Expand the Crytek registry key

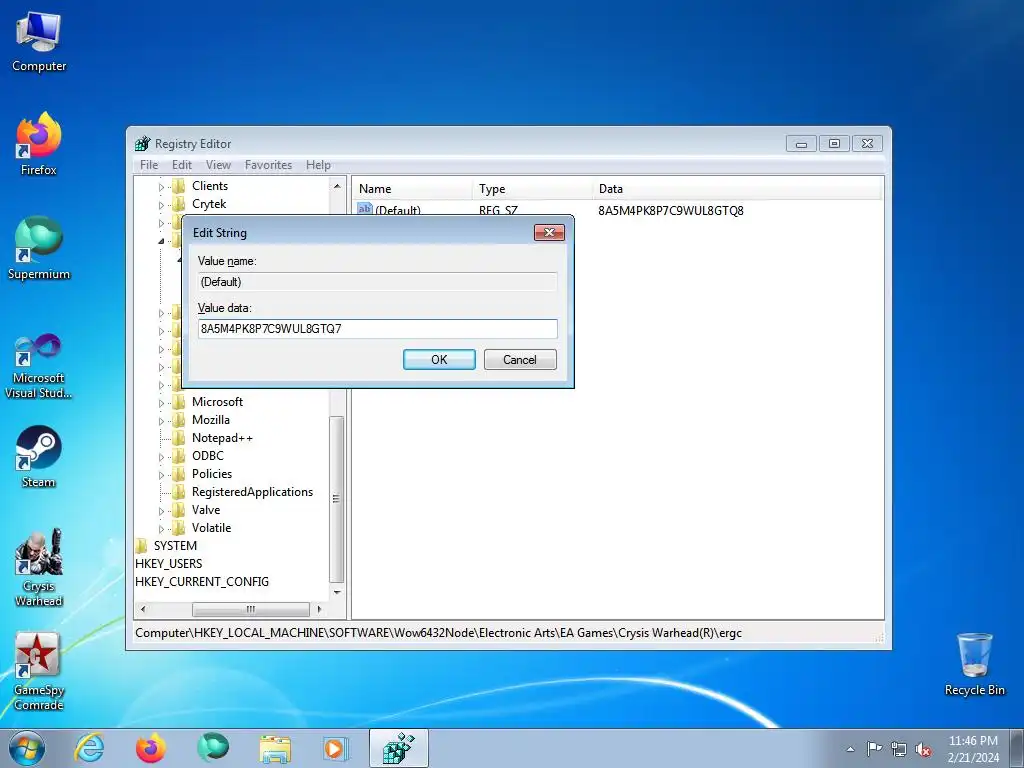(161, 205)
